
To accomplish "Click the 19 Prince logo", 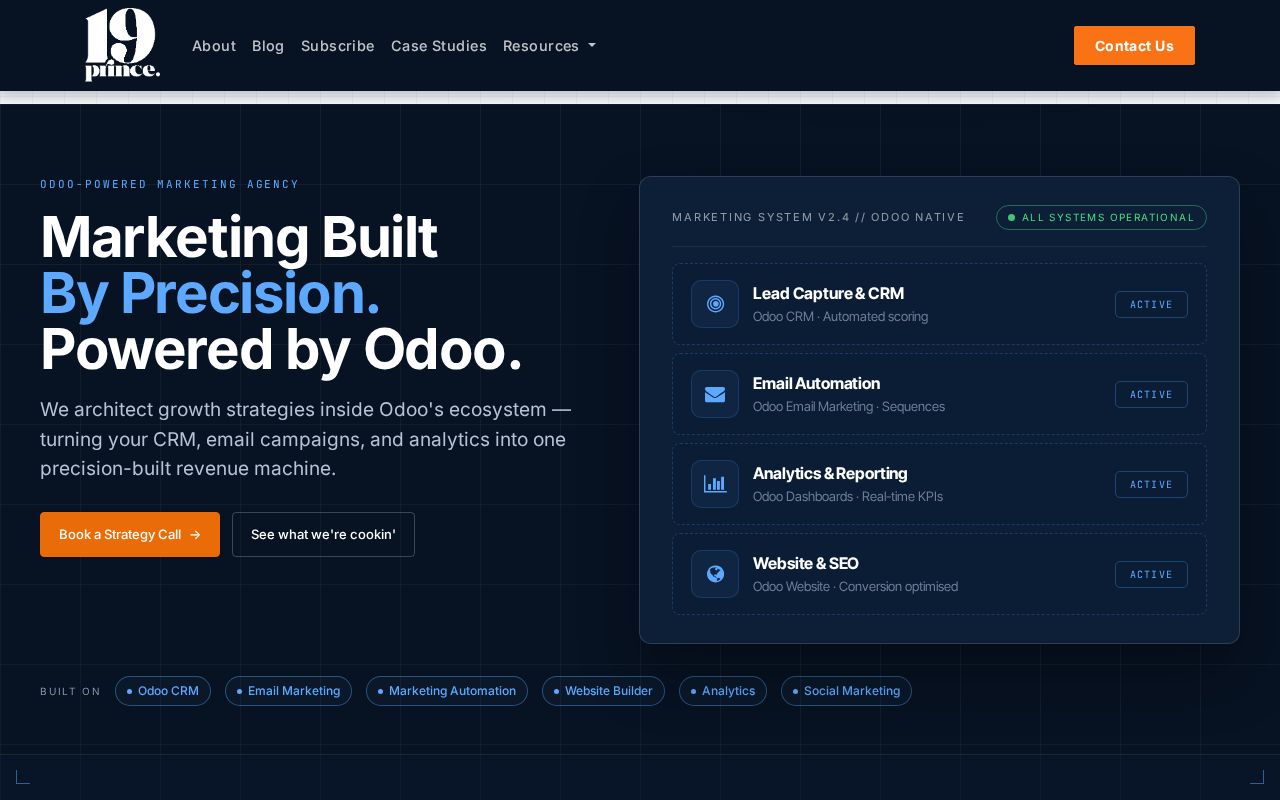I will (x=122, y=45).
